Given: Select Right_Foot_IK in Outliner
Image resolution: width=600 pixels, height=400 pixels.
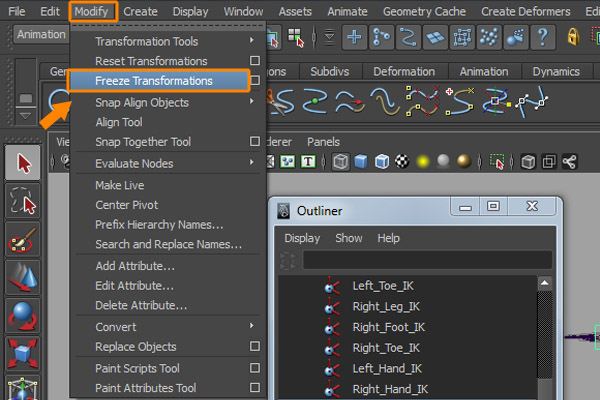Looking at the screenshot, I should pyautogui.click(x=388, y=327).
